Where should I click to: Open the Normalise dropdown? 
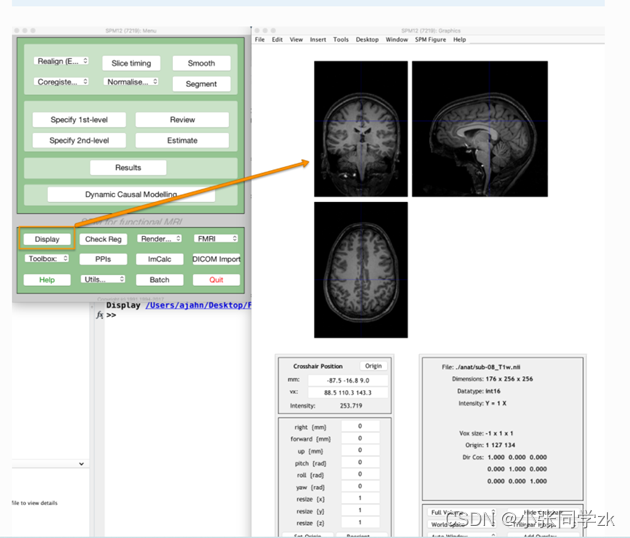131,82
